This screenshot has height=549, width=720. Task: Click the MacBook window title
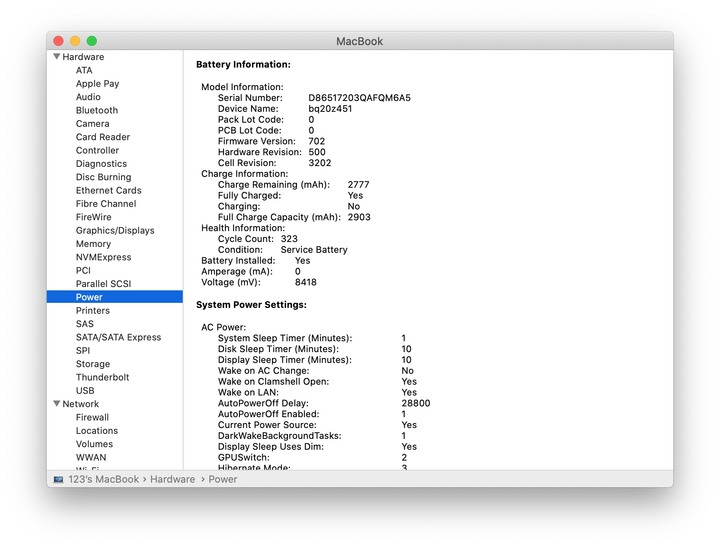click(360, 41)
